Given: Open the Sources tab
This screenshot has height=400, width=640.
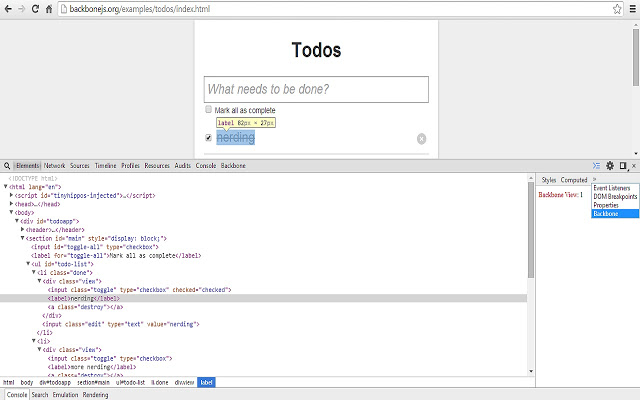Looking at the screenshot, I should [80, 166].
